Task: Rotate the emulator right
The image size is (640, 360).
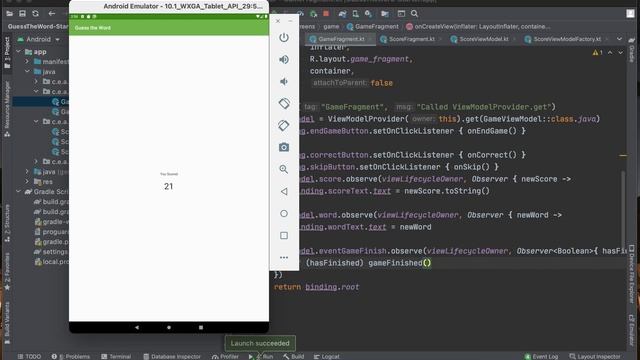Action: 284,125
